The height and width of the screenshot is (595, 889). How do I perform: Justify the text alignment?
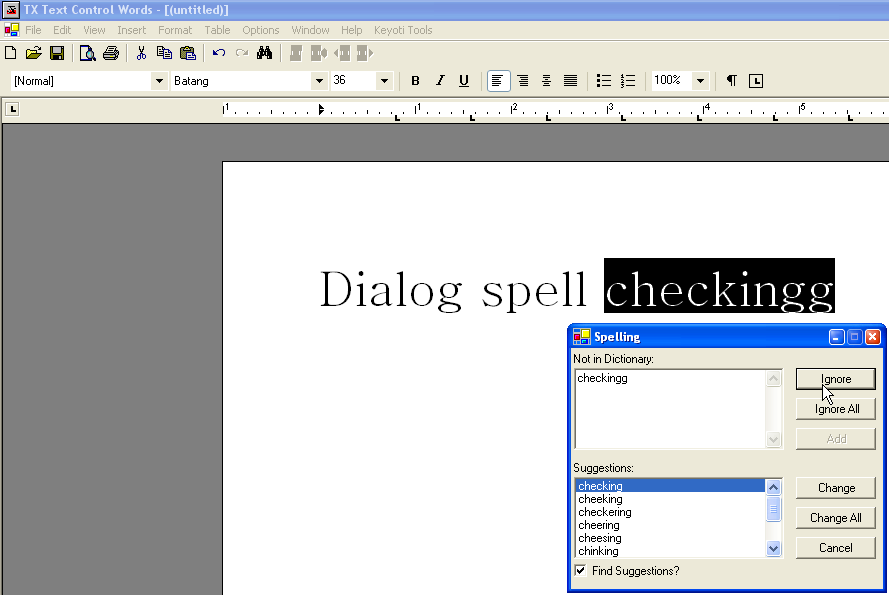pos(570,81)
